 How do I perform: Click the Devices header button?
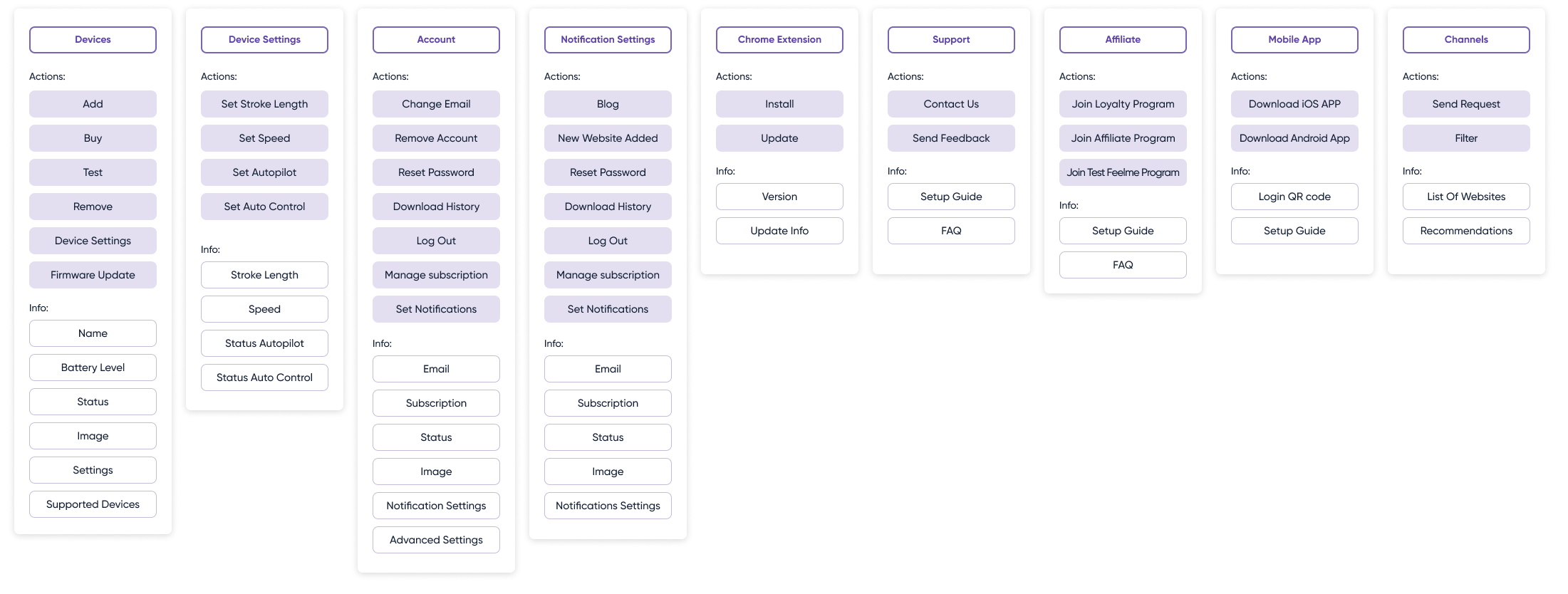tap(93, 40)
